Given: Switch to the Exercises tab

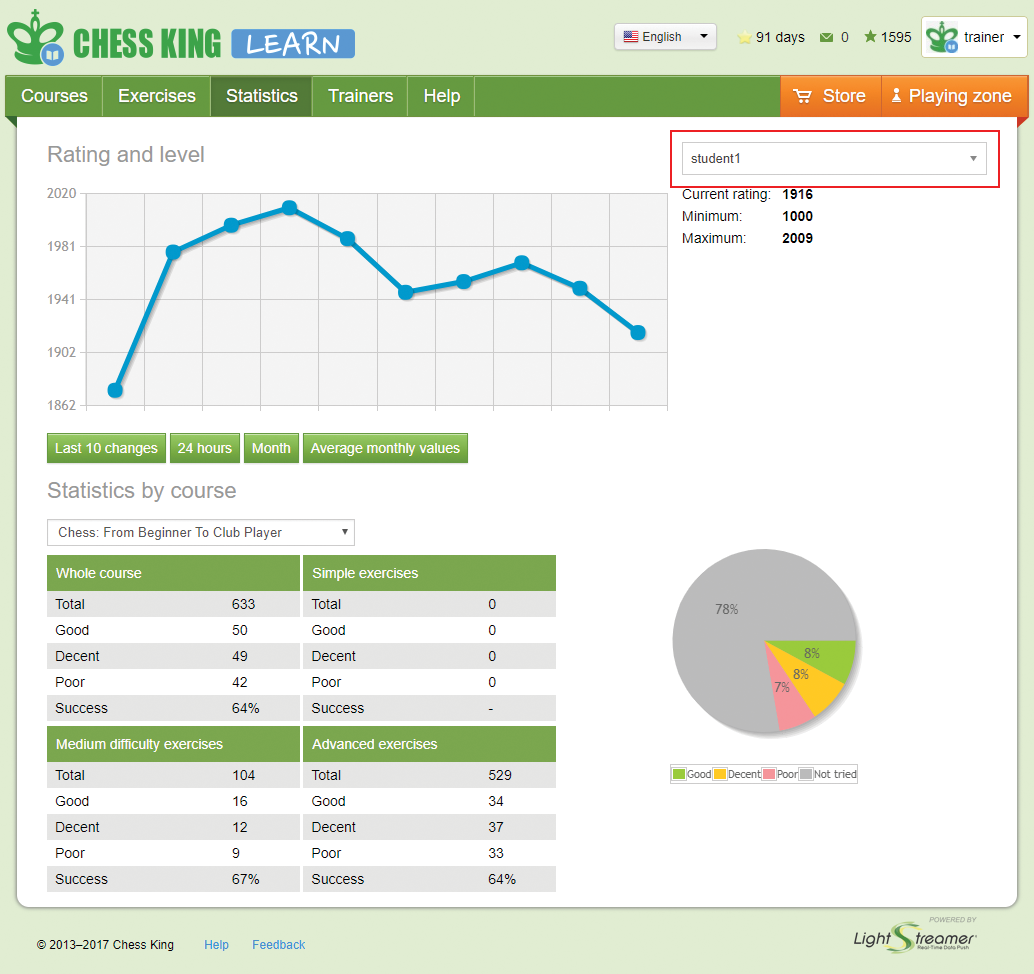Looking at the screenshot, I should 157,96.
